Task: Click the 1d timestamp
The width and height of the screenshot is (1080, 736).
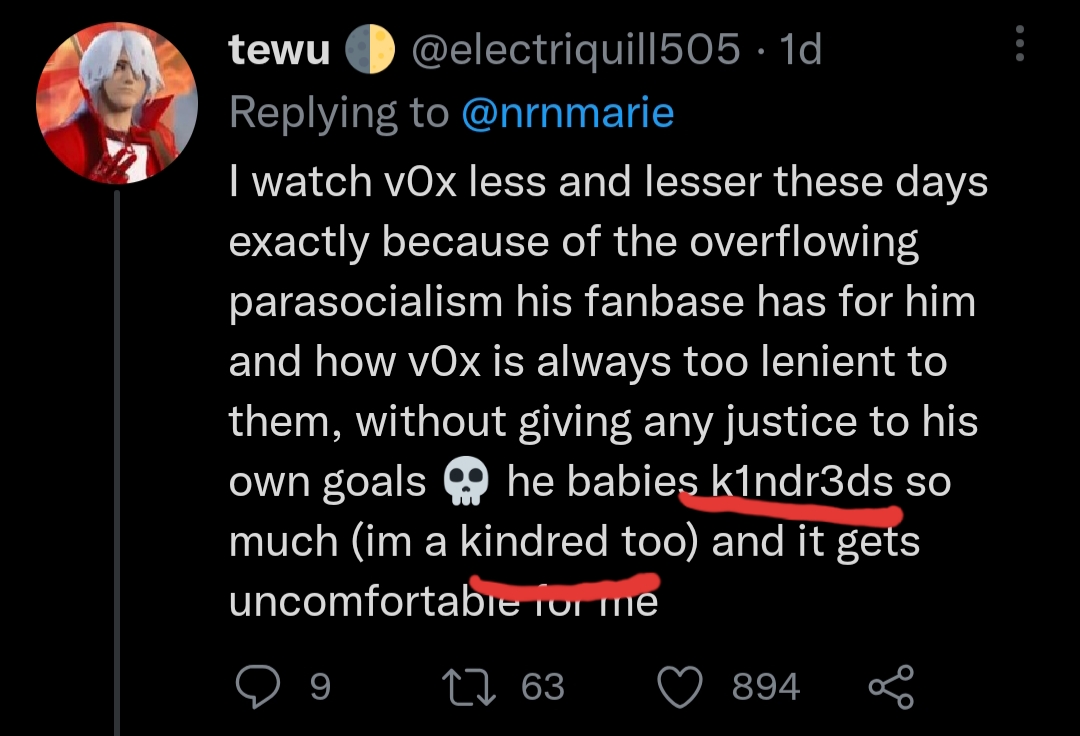Action: [x=800, y=50]
